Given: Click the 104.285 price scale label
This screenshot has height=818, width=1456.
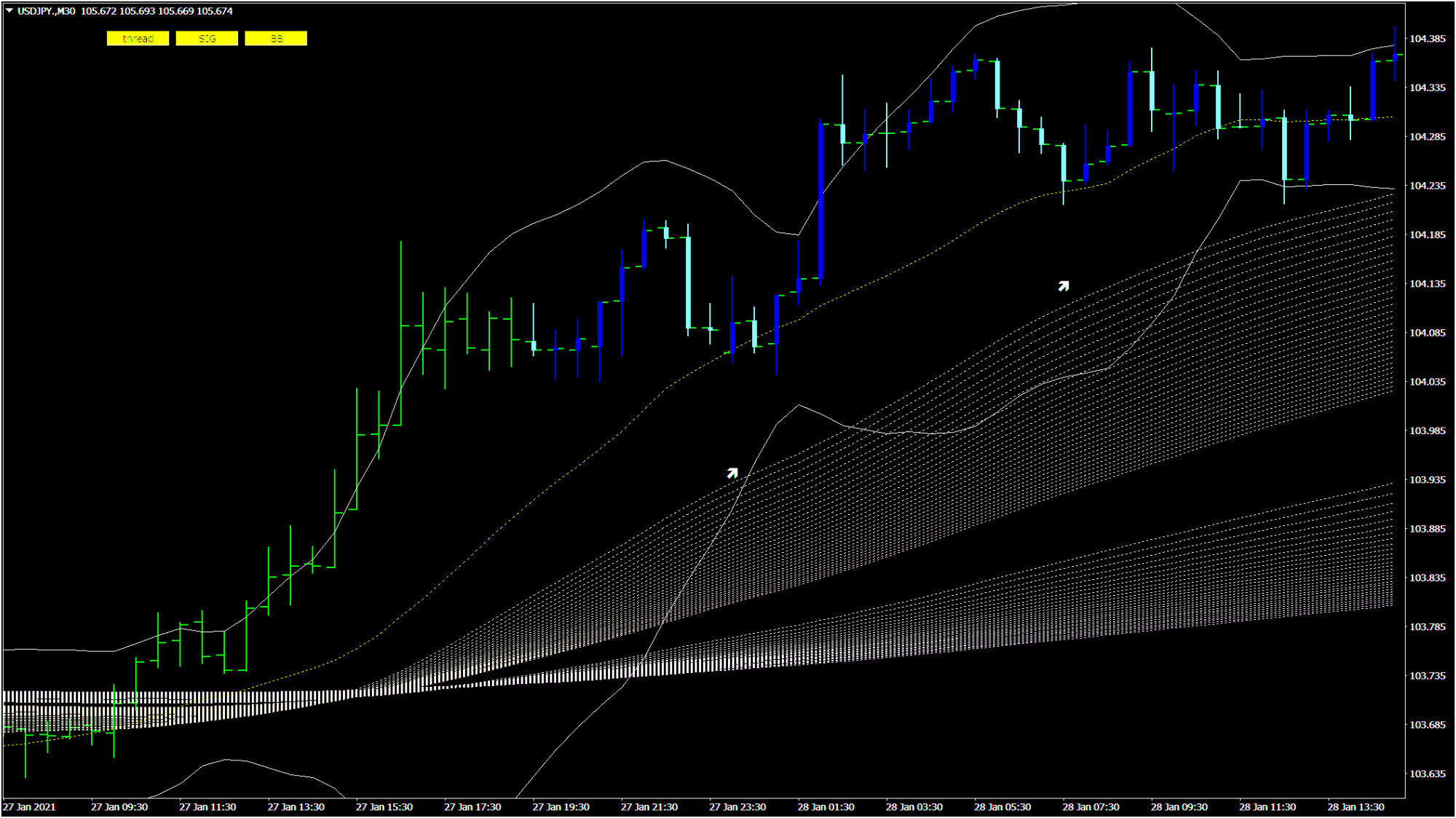Looking at the screenshot, I should pyautogui.click(x=1428, y=136).
